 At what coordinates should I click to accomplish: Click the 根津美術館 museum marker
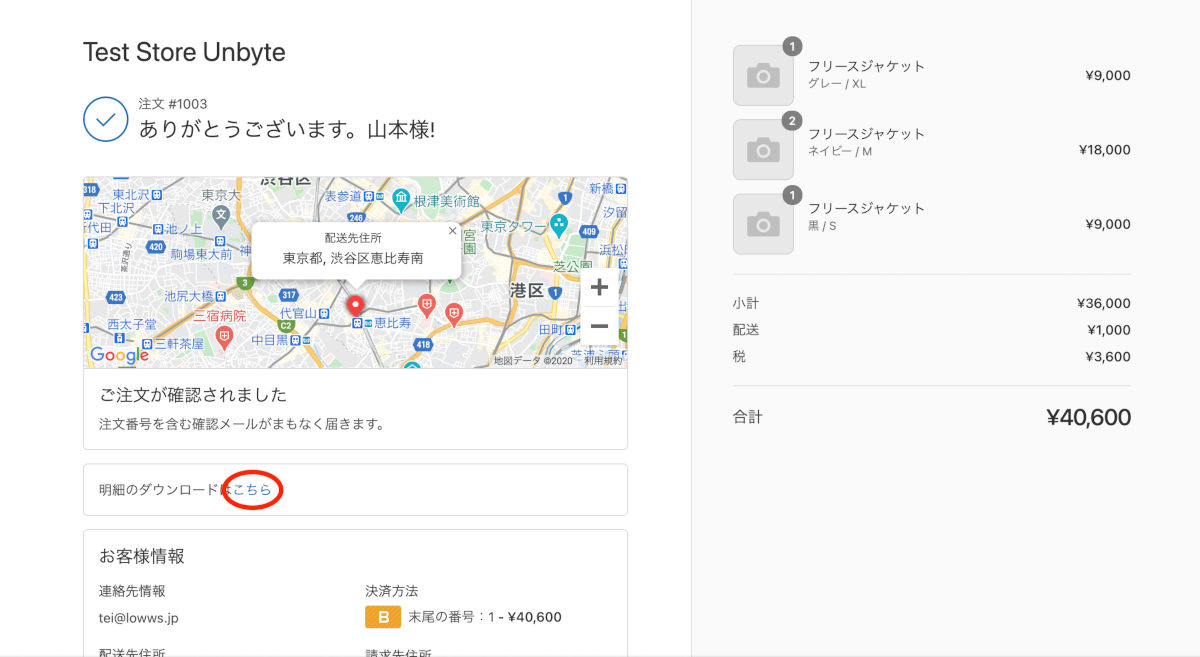pyautogui.click(x=401, y=199)
